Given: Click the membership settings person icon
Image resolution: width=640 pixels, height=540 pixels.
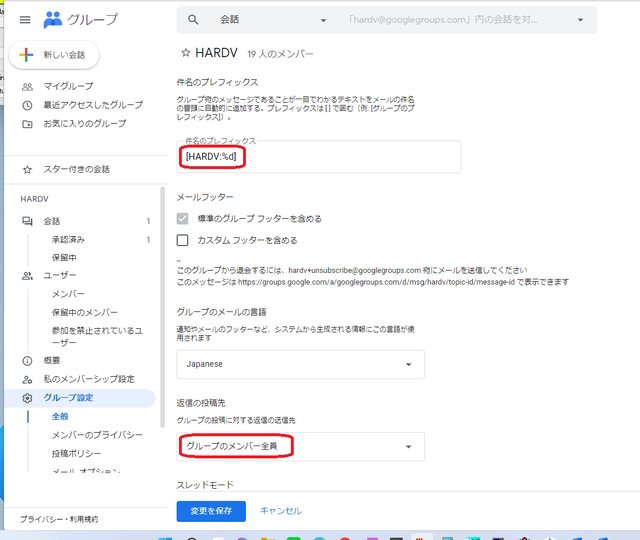Looking at the screenshot, I should tap(27, 380).
